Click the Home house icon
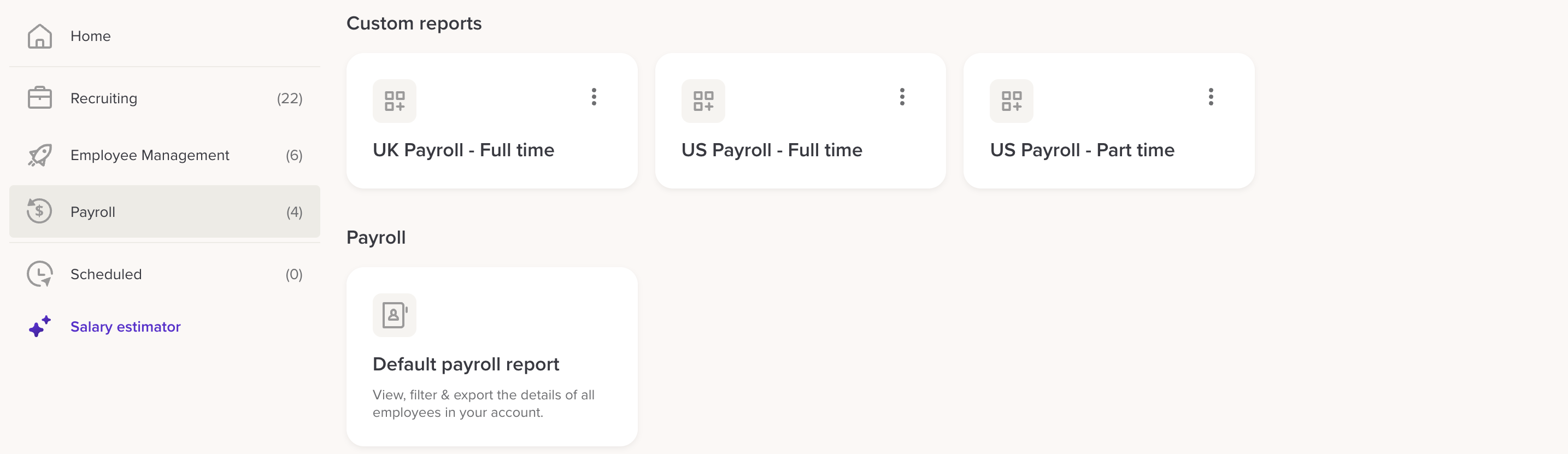The image size is (1568, 454). pos(39,37)
